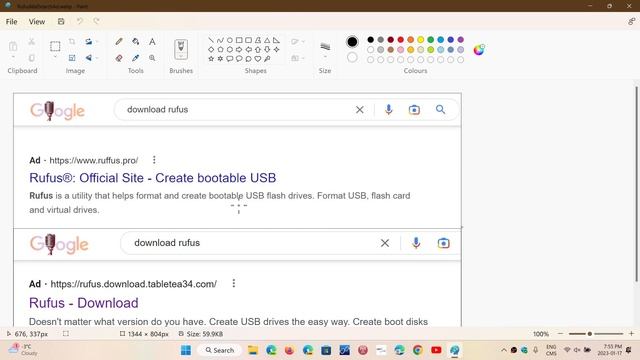Select the Right arrow shape
Image resolution: width=640 pixels, height=360 pixels.
[239, 49]
